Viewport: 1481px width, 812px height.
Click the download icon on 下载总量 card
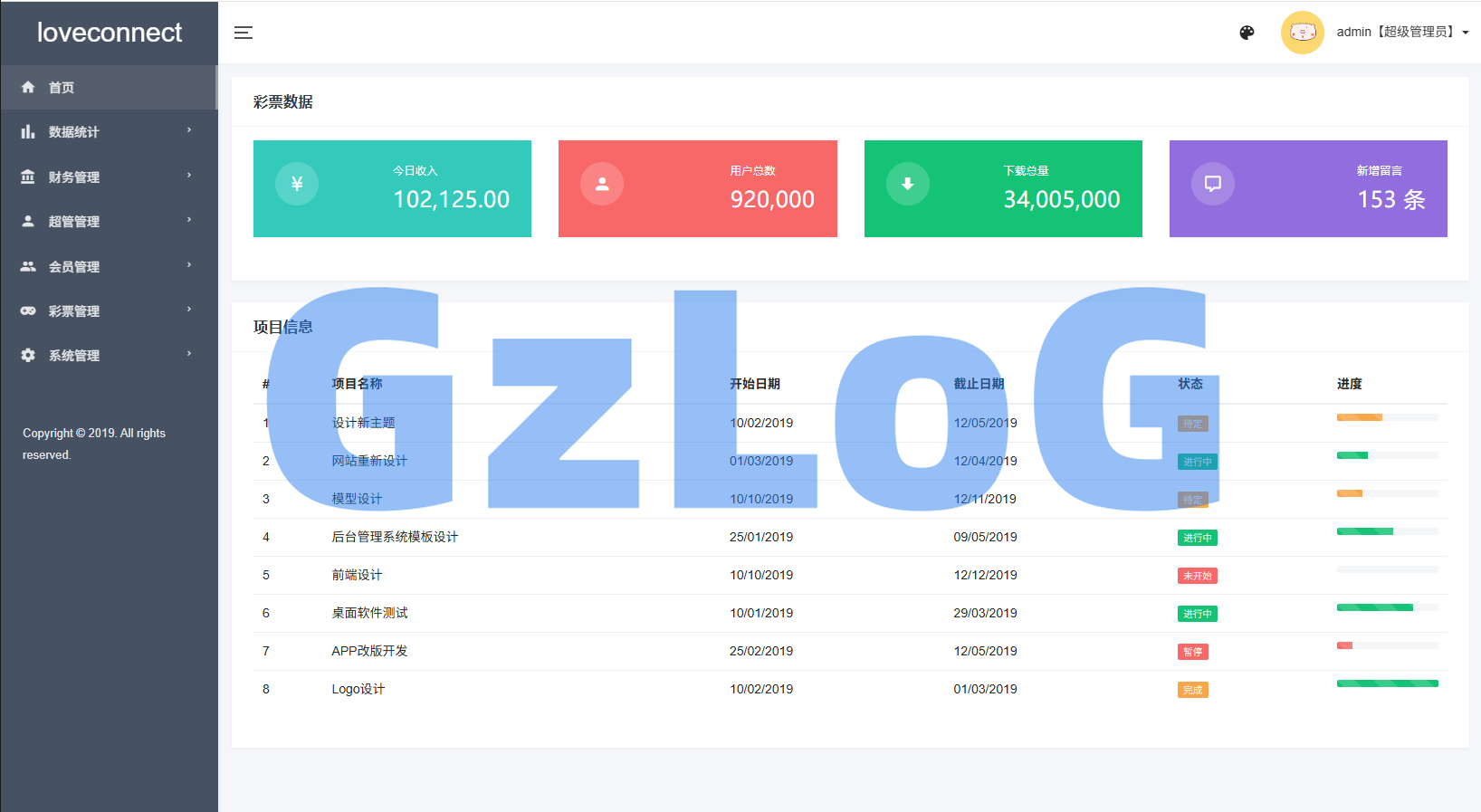click(x=907, y=184)
